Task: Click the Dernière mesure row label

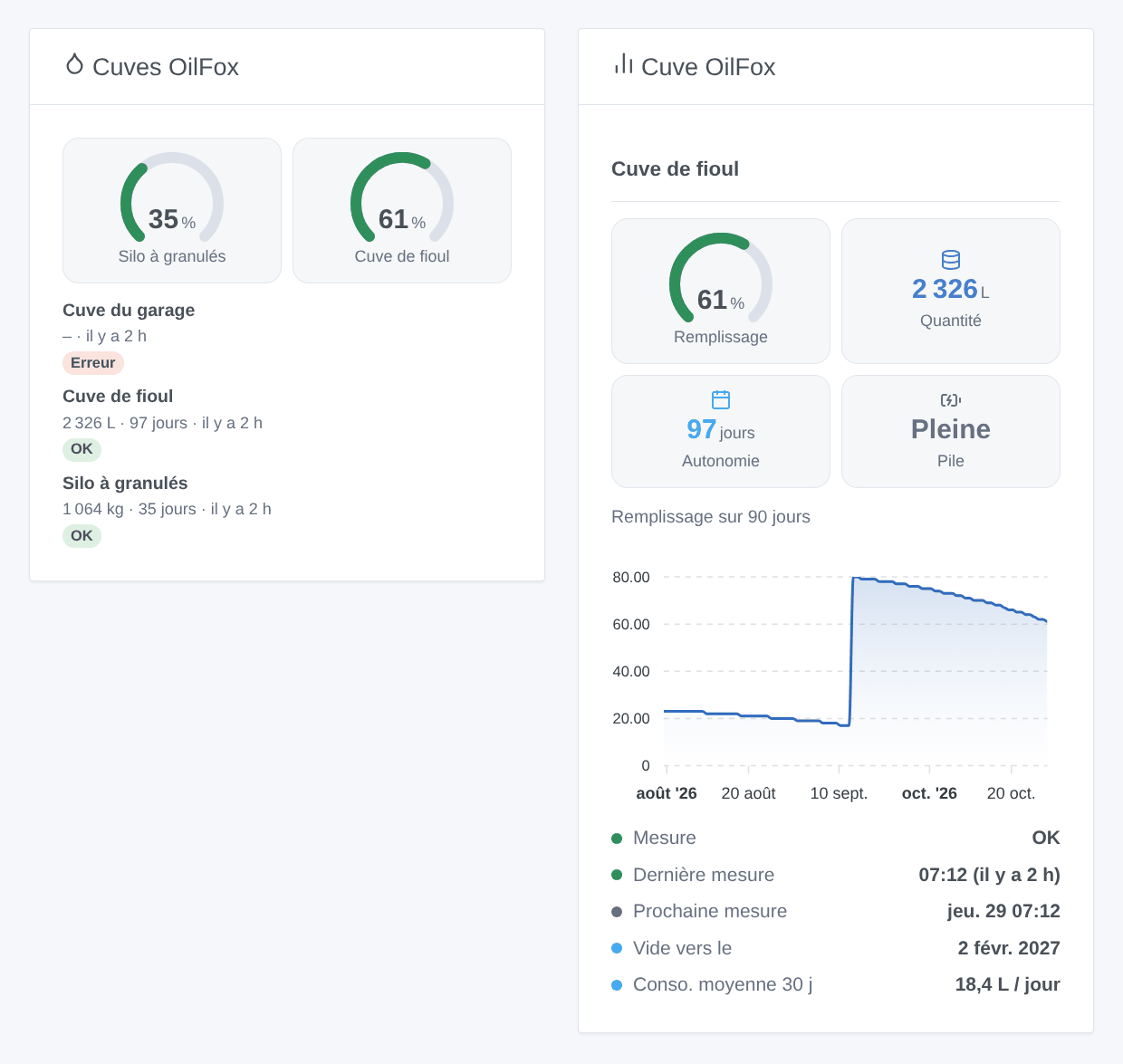Action: pyautogui.click(x=704, y=875)
